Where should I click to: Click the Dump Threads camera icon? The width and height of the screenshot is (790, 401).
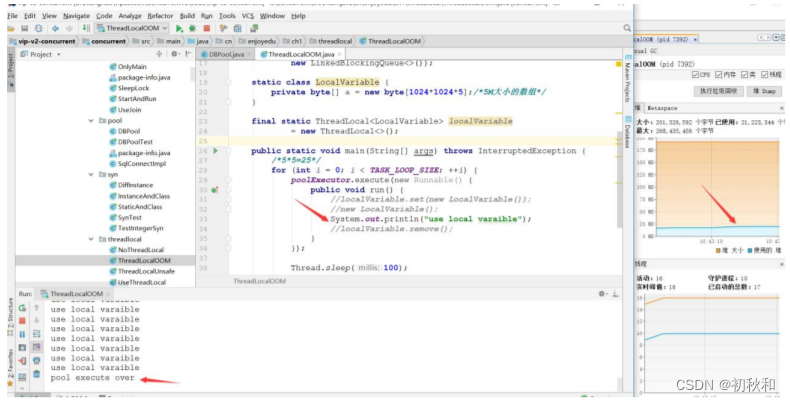coord(22,348)
